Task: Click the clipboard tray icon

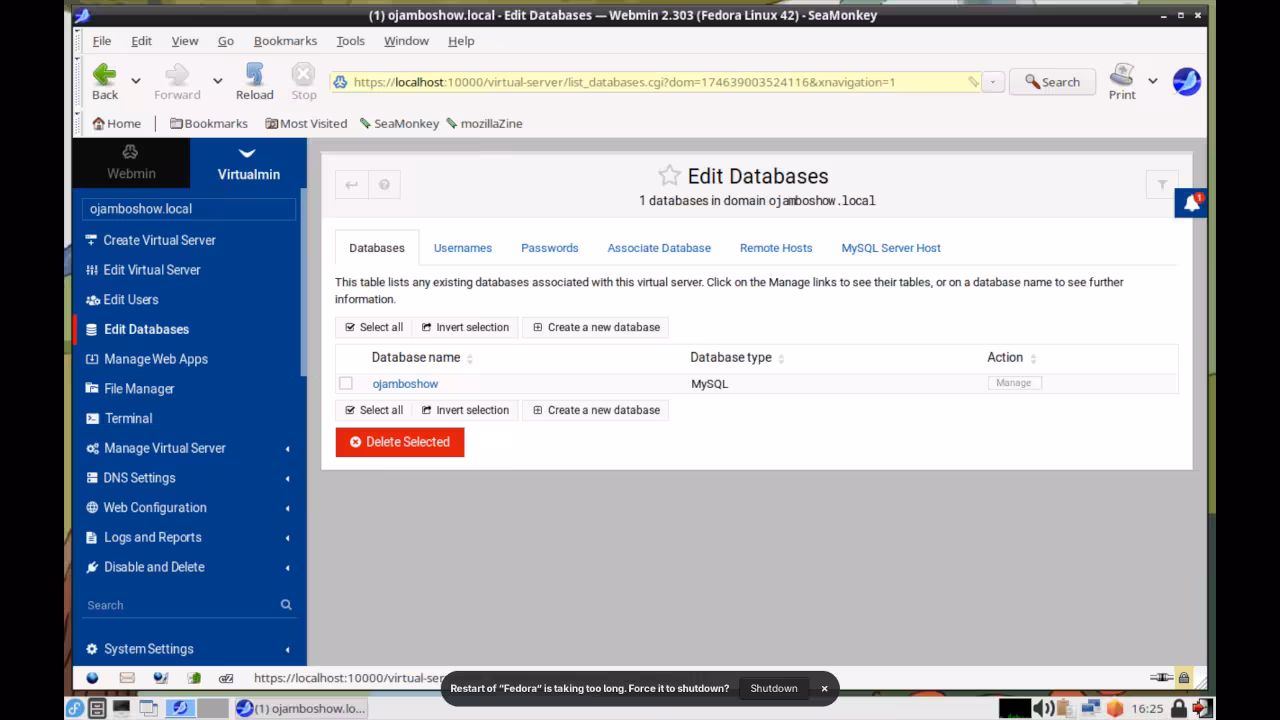Action: tap(1067, 708)
